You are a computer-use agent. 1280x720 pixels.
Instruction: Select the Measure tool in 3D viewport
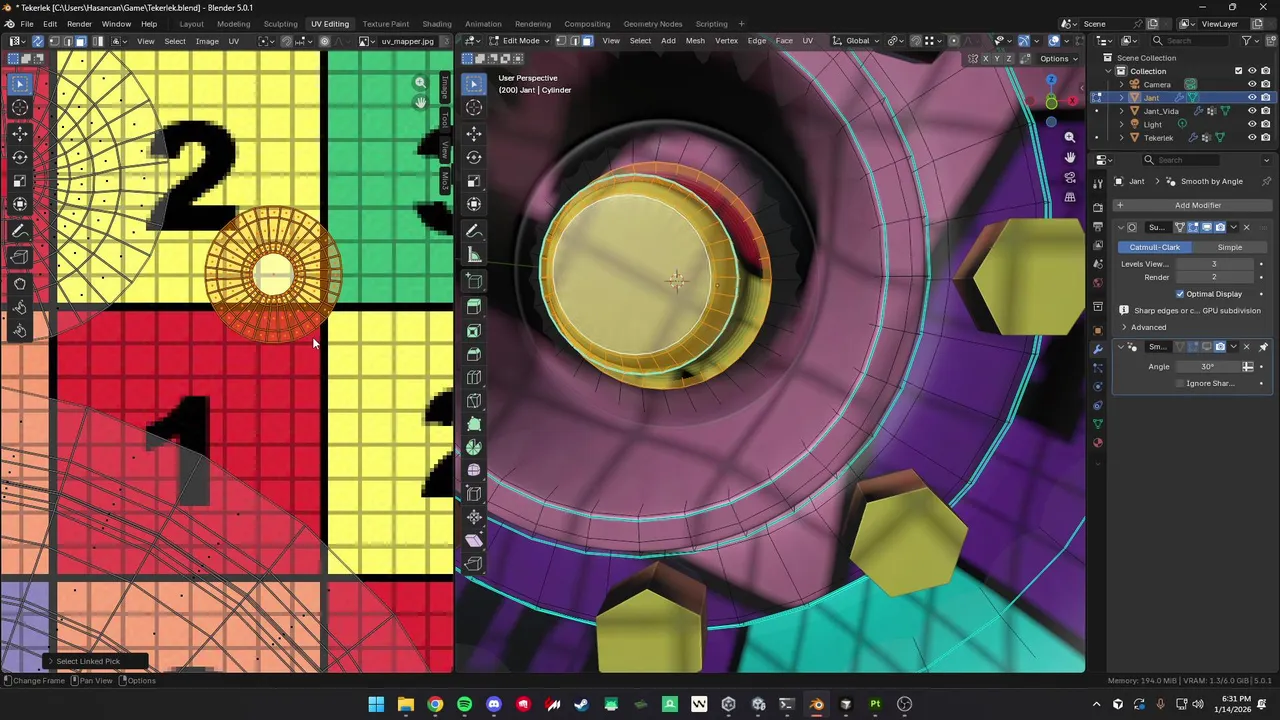tap(474, 254)
